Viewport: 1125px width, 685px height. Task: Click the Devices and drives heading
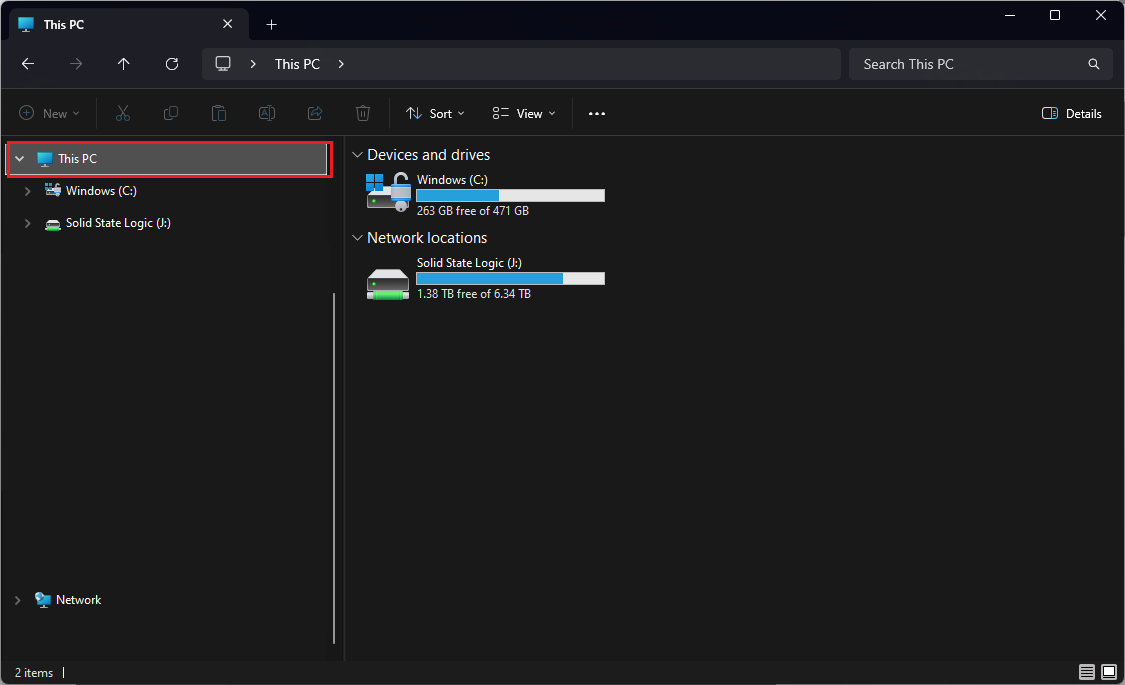[x=428, y=155]
